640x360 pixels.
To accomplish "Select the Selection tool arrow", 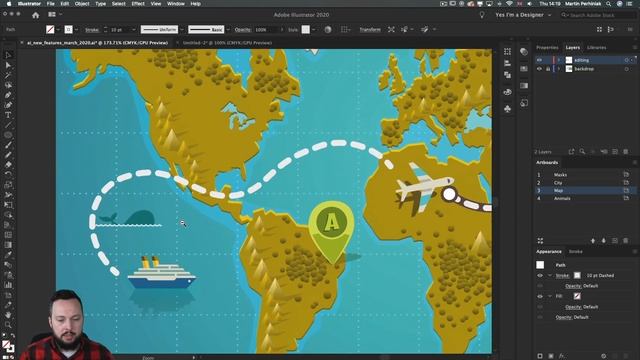I will tap(8, 55).
